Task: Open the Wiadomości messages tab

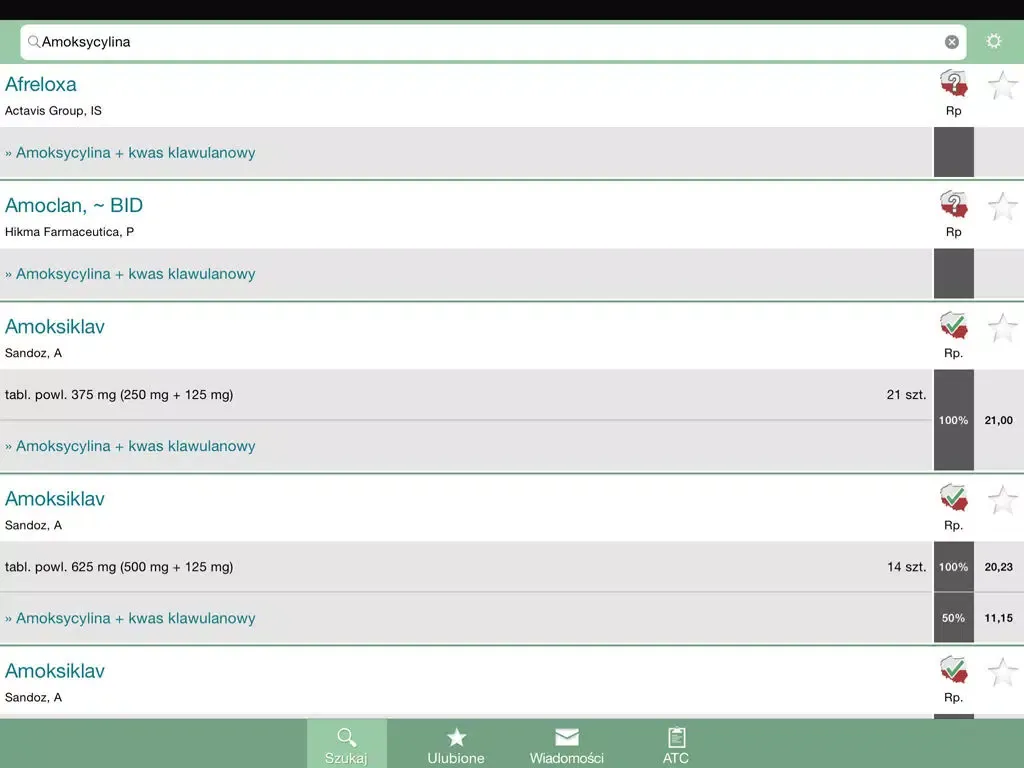Action: tap(566, 744)
